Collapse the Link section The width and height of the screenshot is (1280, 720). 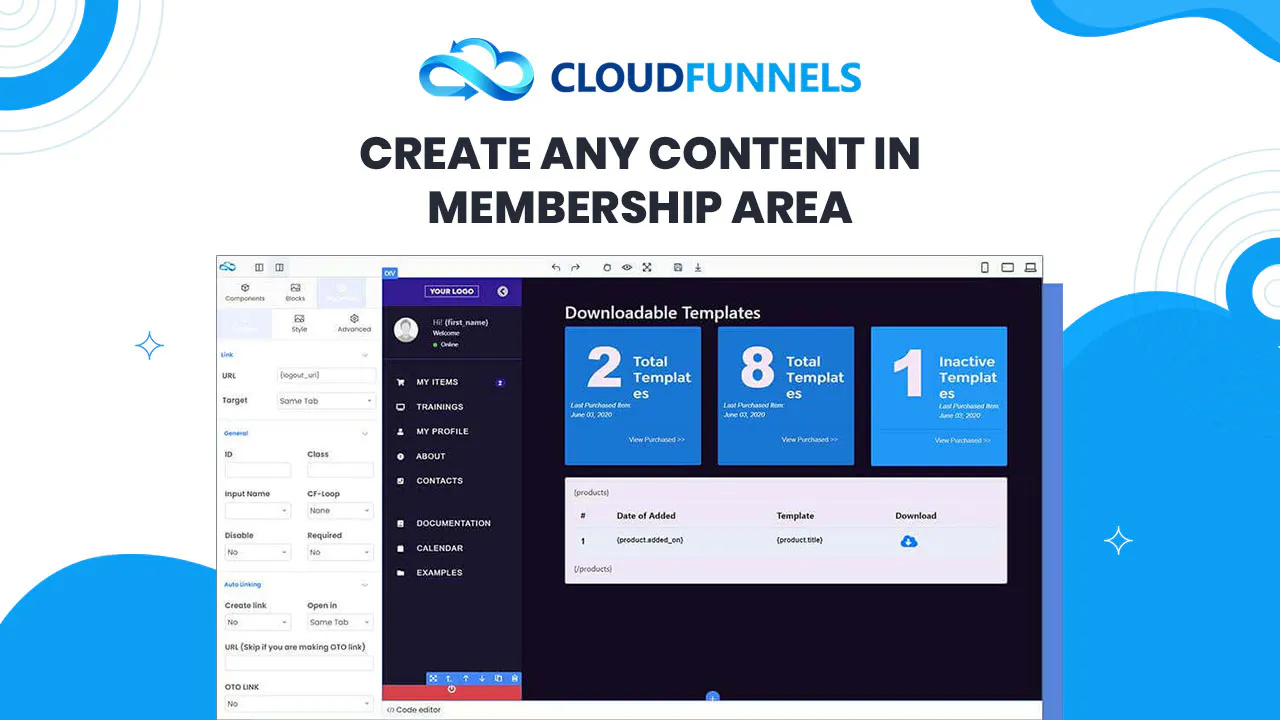point(364,354)
